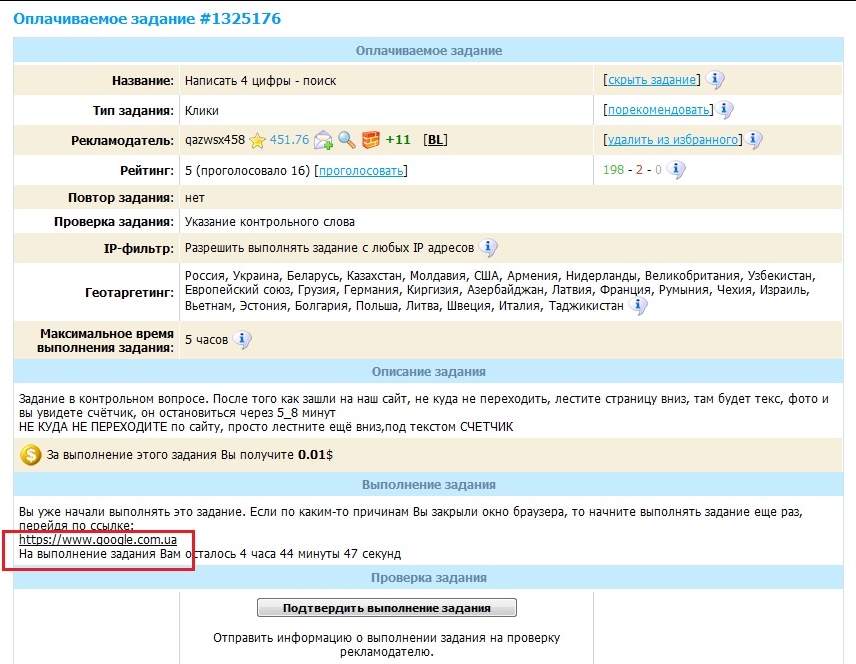Click the +11 reputation value
This screenshot has width=856, height=664.
click(398, 140)
